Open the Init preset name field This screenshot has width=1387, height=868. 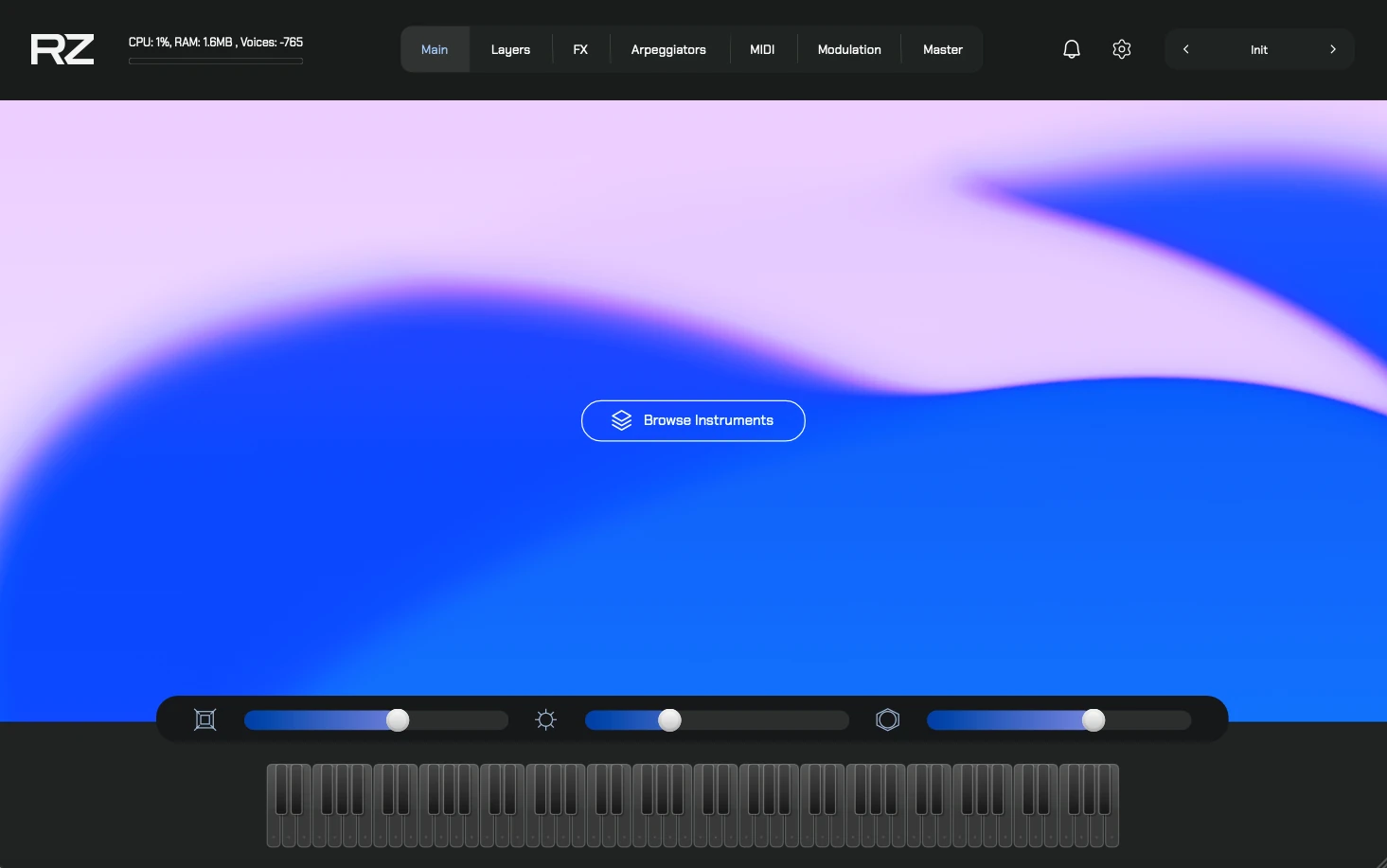click(1258, 49)
